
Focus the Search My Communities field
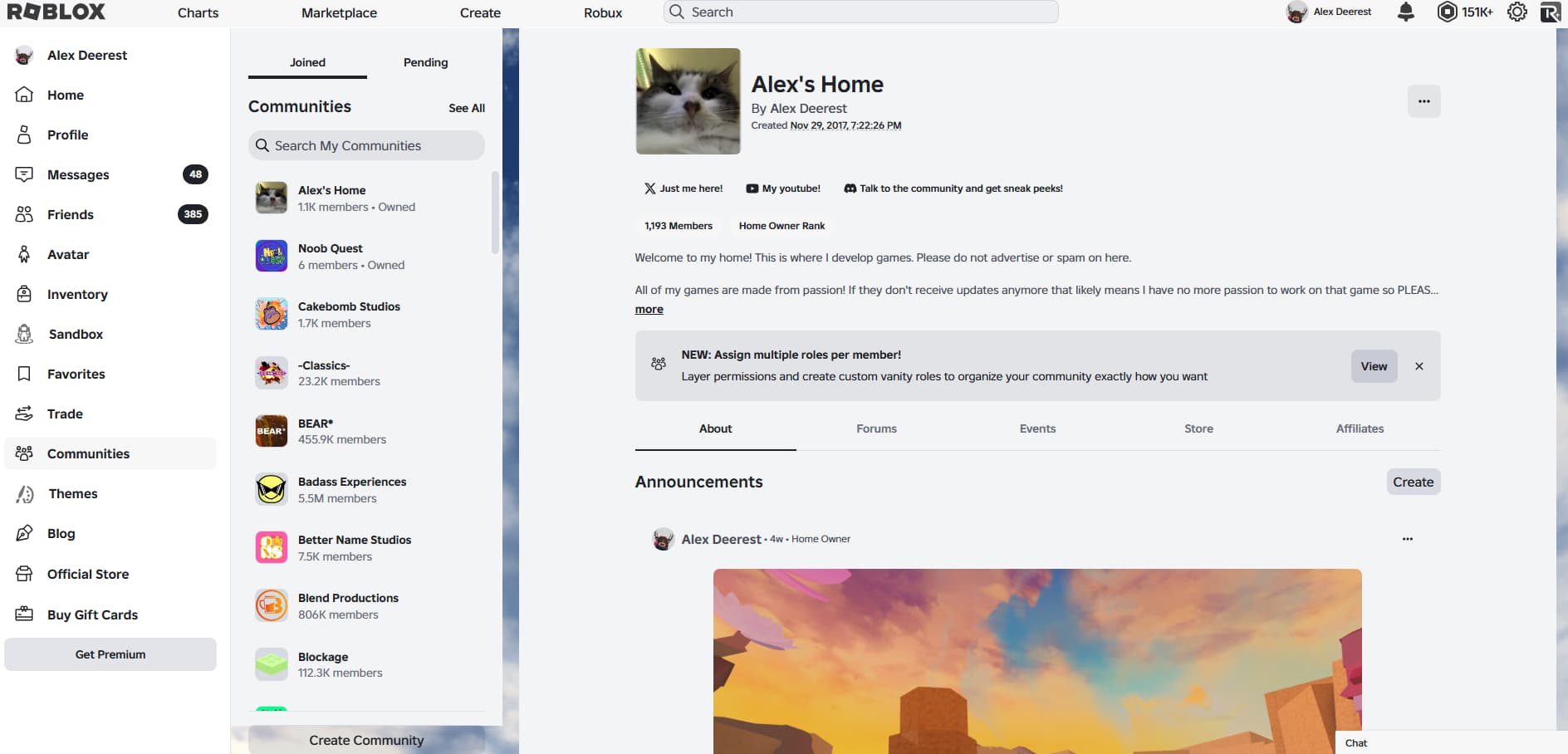pos(366,145)
